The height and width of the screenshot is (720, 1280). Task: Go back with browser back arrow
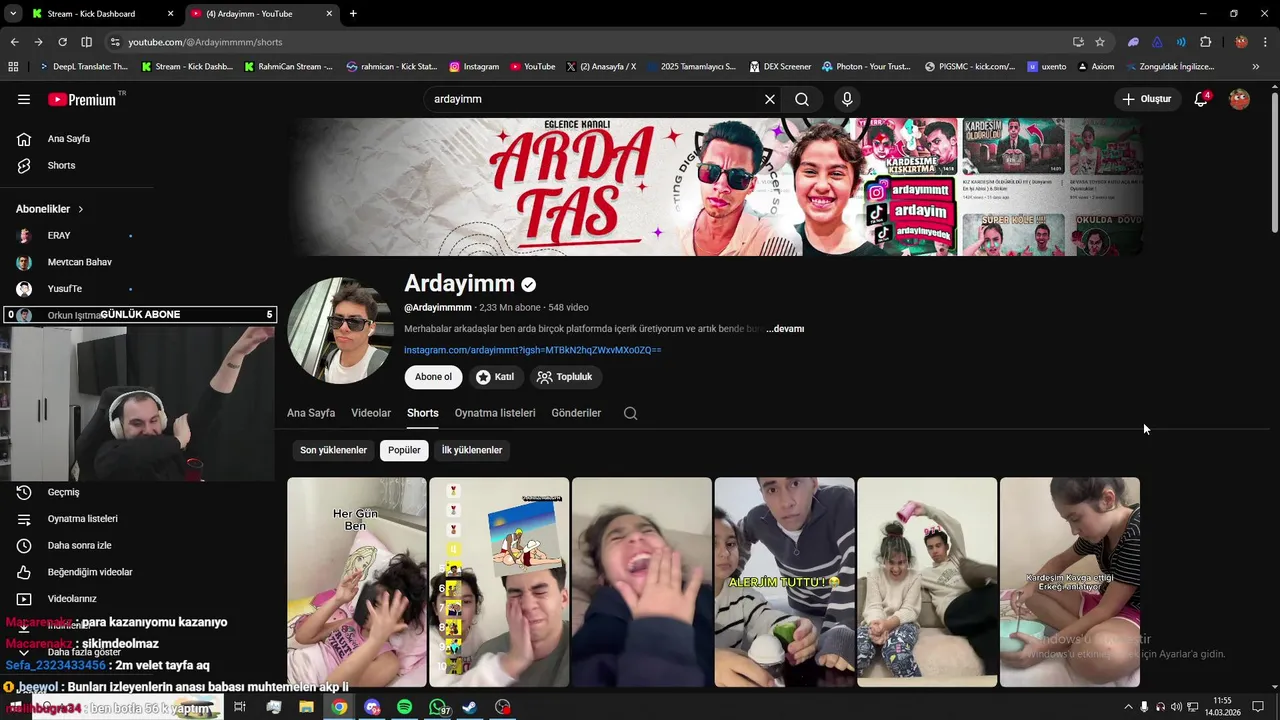pos(14,42)
